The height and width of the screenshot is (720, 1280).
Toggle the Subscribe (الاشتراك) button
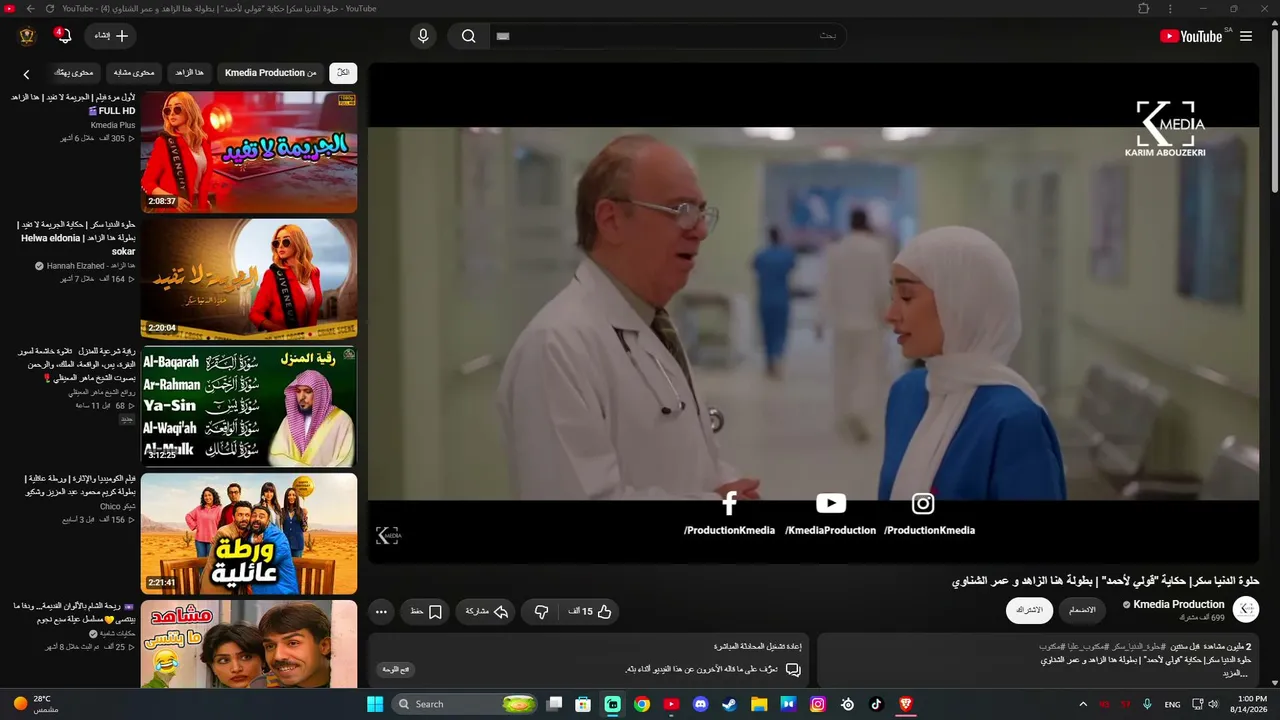click(1029, 610)
